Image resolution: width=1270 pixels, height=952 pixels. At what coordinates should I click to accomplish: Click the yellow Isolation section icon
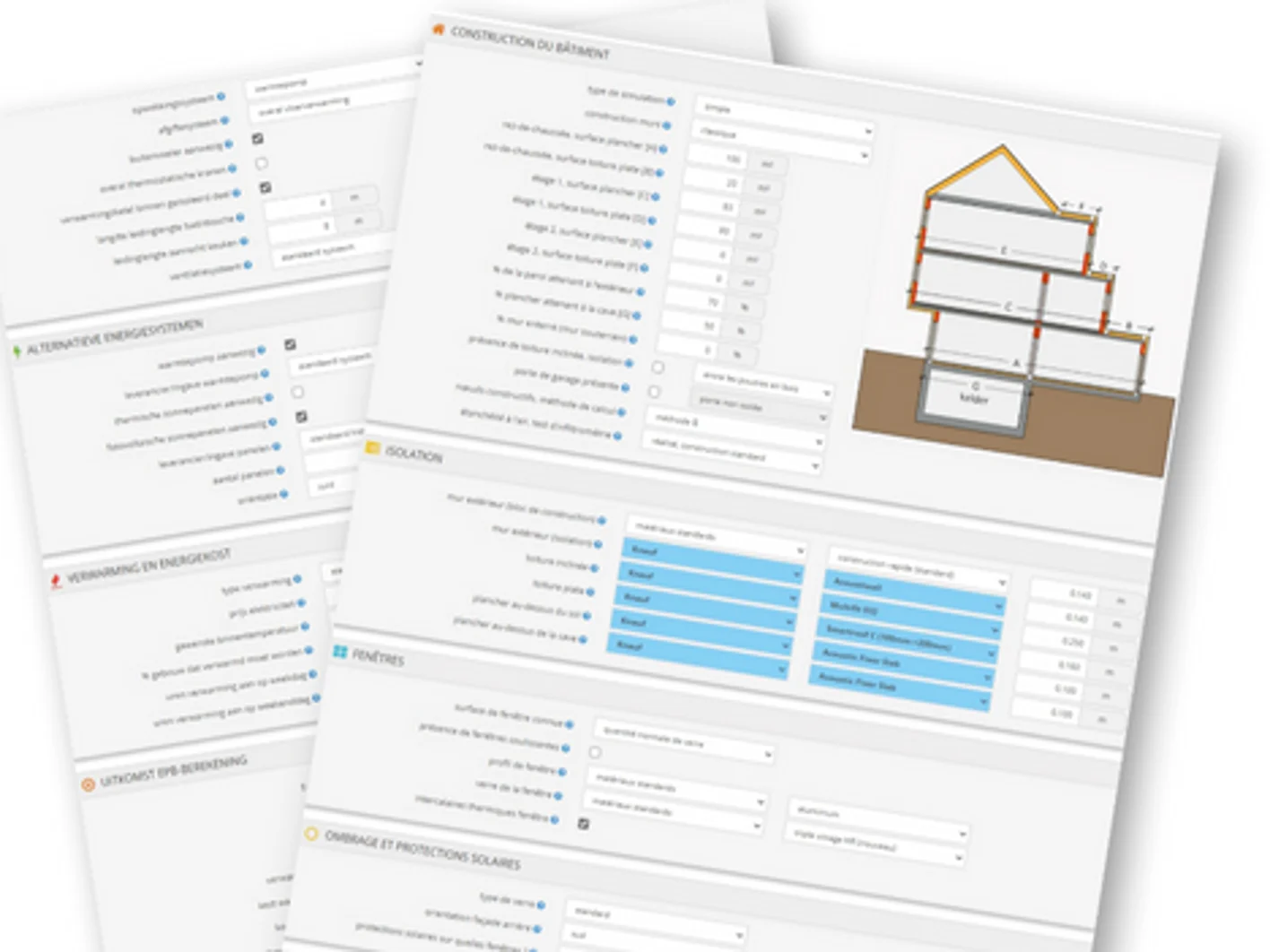click(x=373, y=448)
